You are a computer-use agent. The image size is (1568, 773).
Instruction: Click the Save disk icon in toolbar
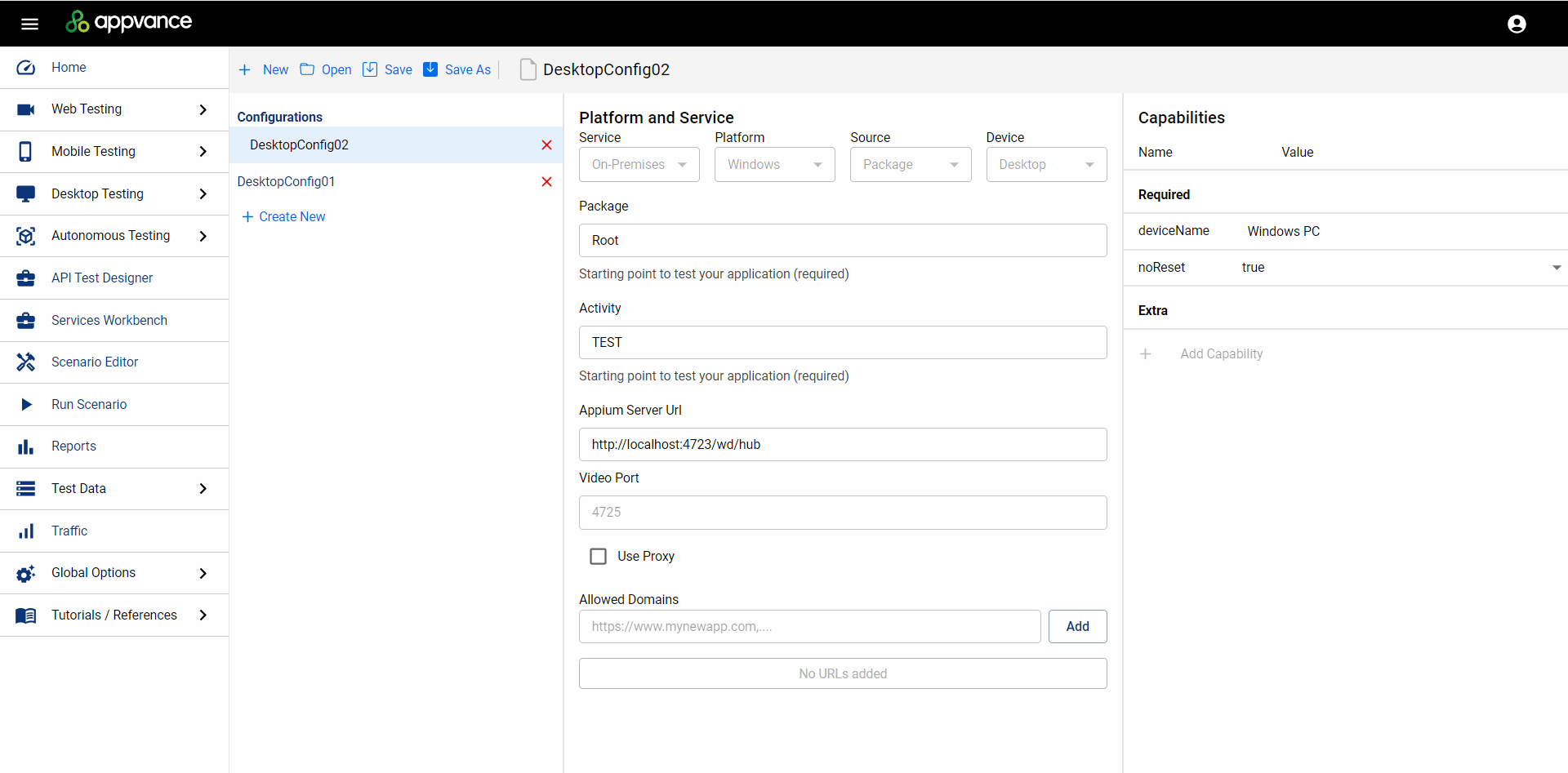pos(370,69)
